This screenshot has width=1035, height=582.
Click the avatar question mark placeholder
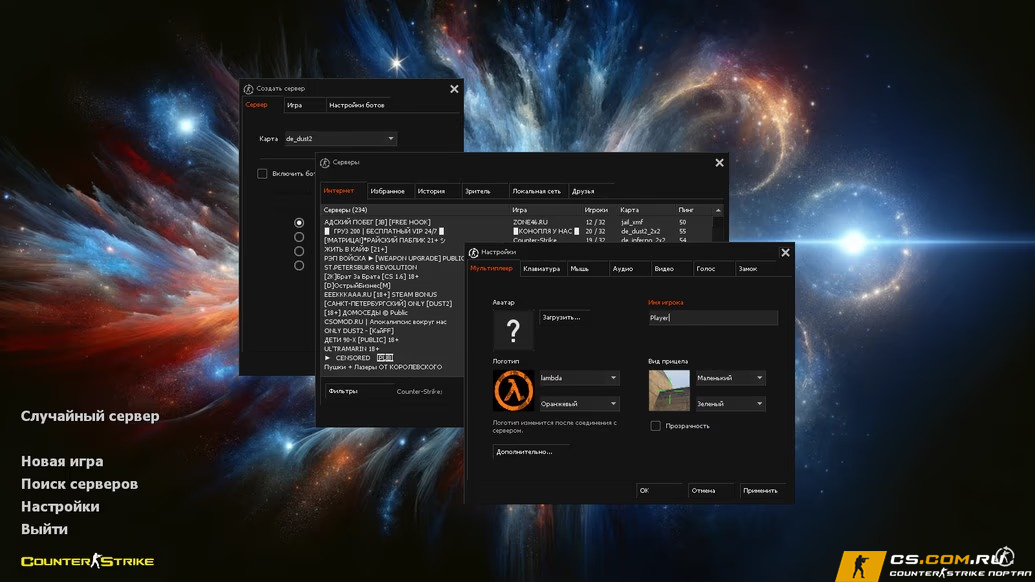point(513,329)
